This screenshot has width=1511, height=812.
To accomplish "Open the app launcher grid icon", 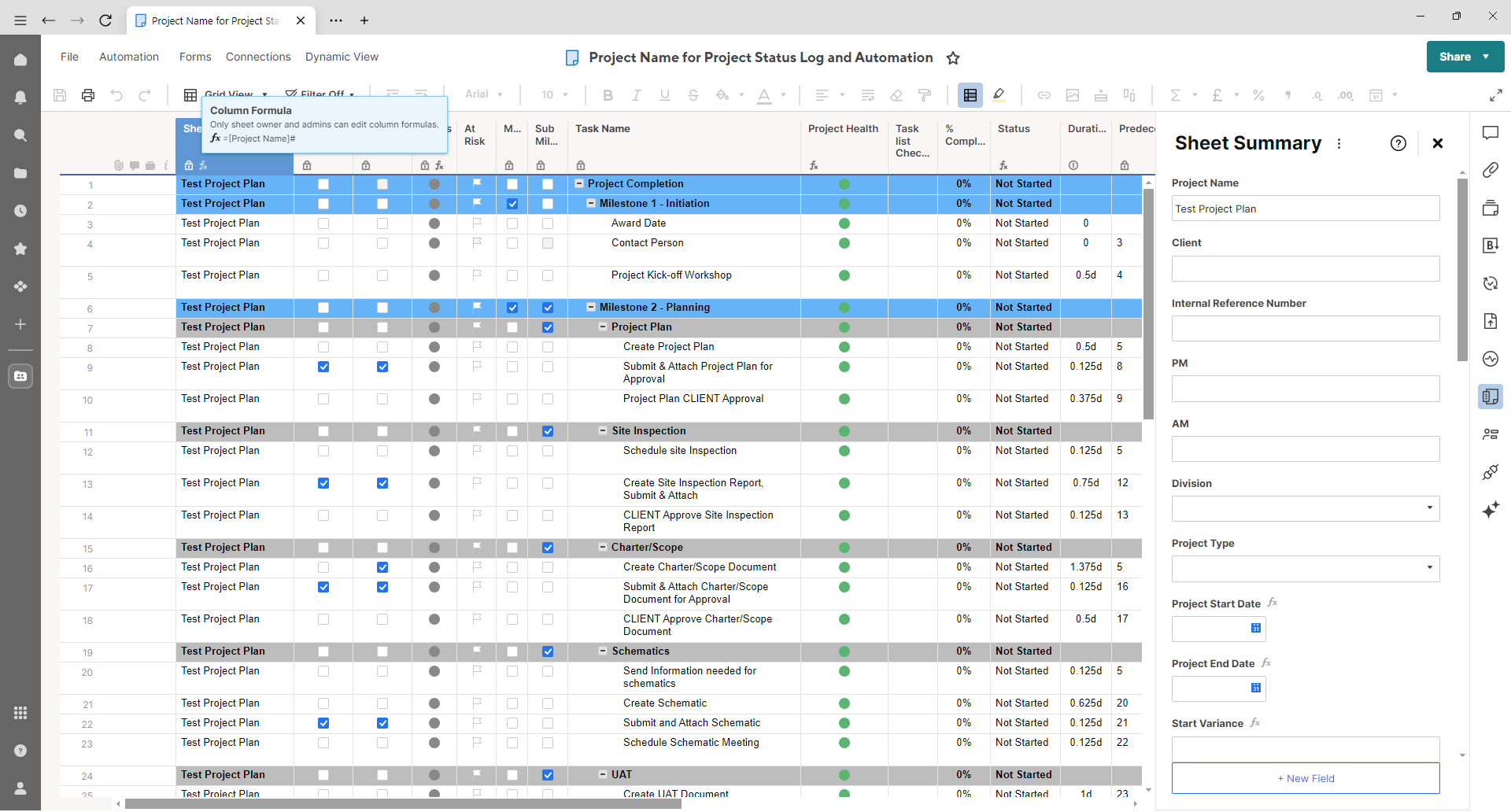I will (20, 713).
